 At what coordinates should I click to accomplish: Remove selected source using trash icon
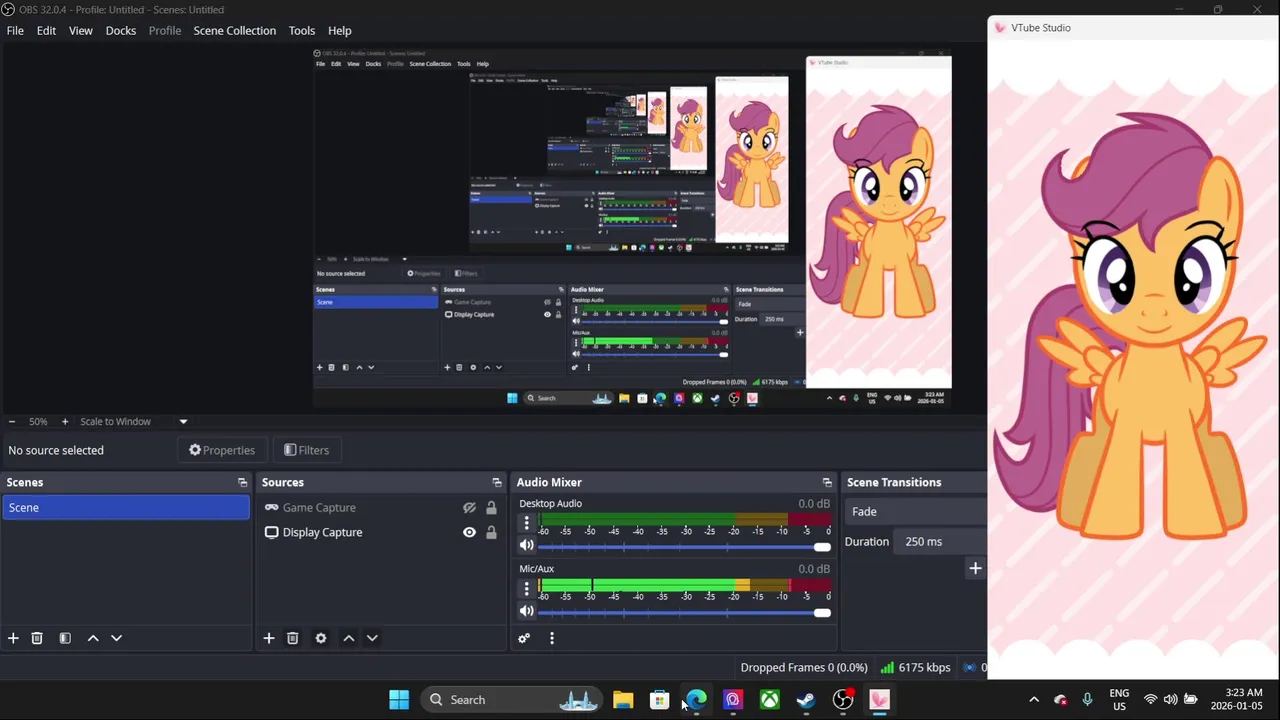pos(293,638)
